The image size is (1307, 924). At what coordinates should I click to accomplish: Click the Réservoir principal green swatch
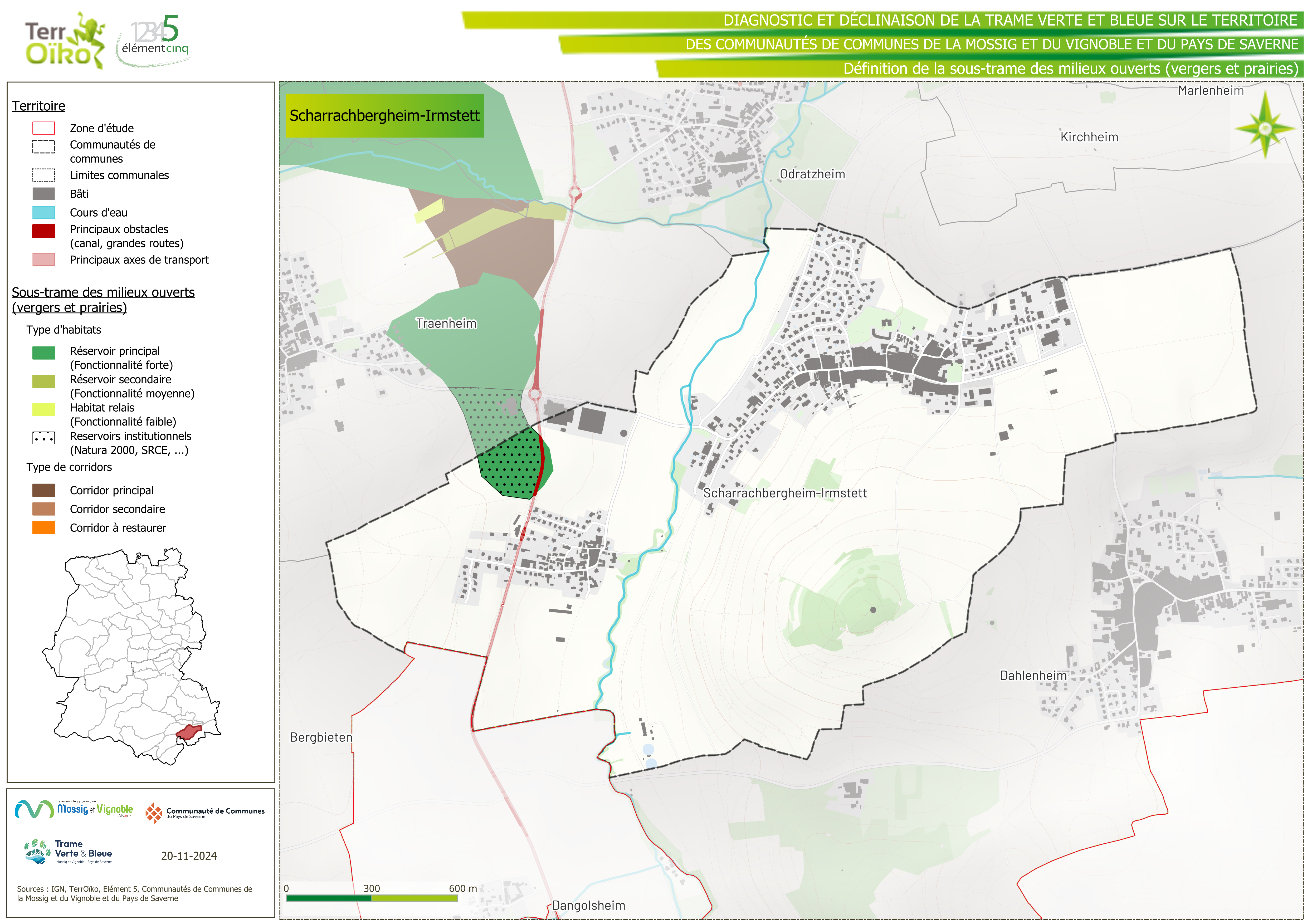click(x=44, y=353)
